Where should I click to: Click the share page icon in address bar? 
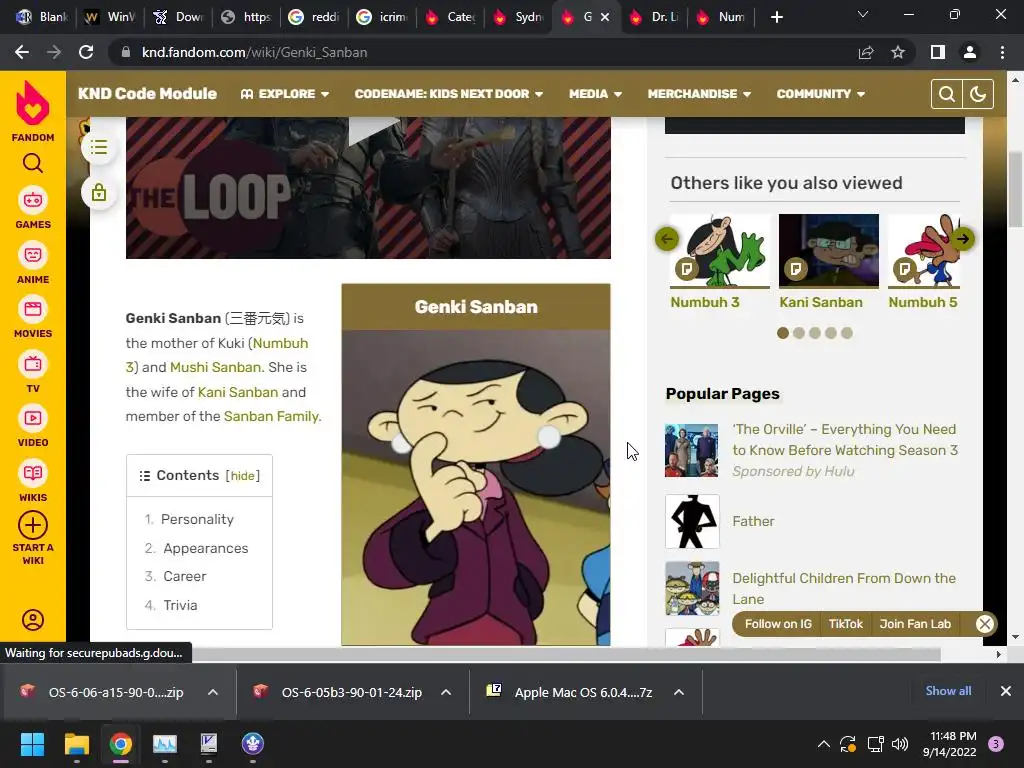866,52
